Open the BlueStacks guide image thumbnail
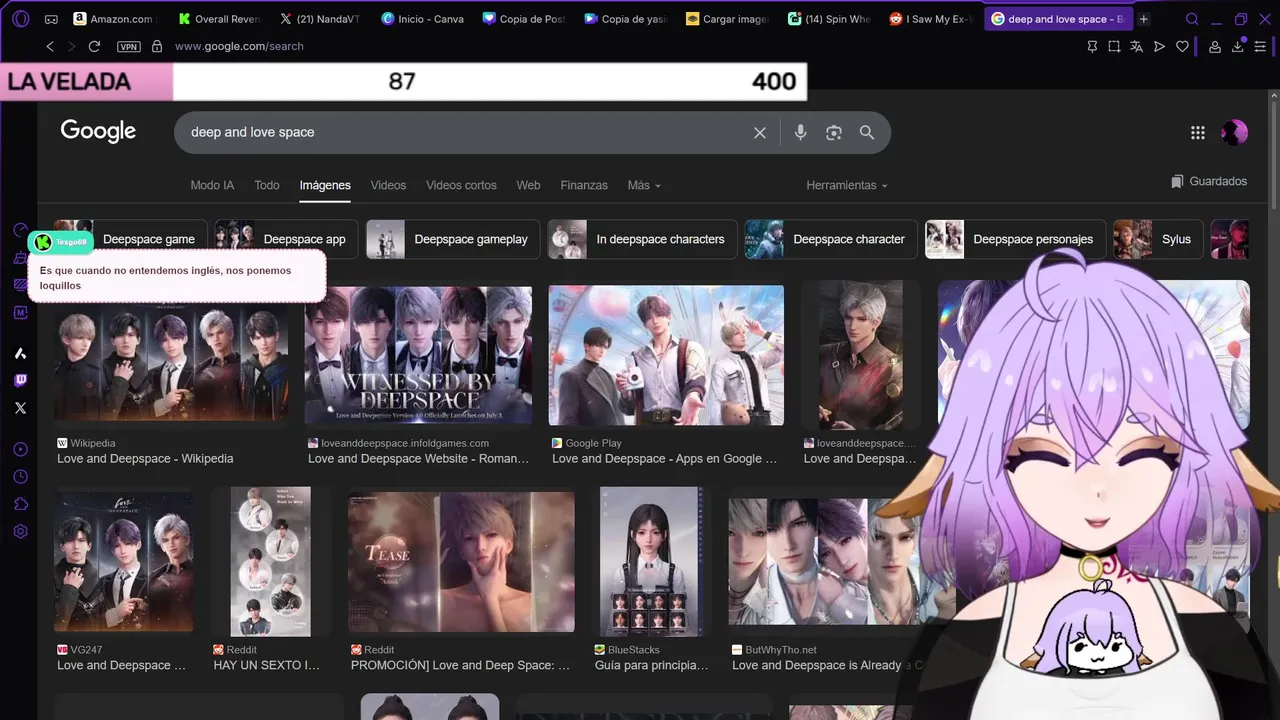The width and height of the screenshot is (1280, 720). point(652,561)
